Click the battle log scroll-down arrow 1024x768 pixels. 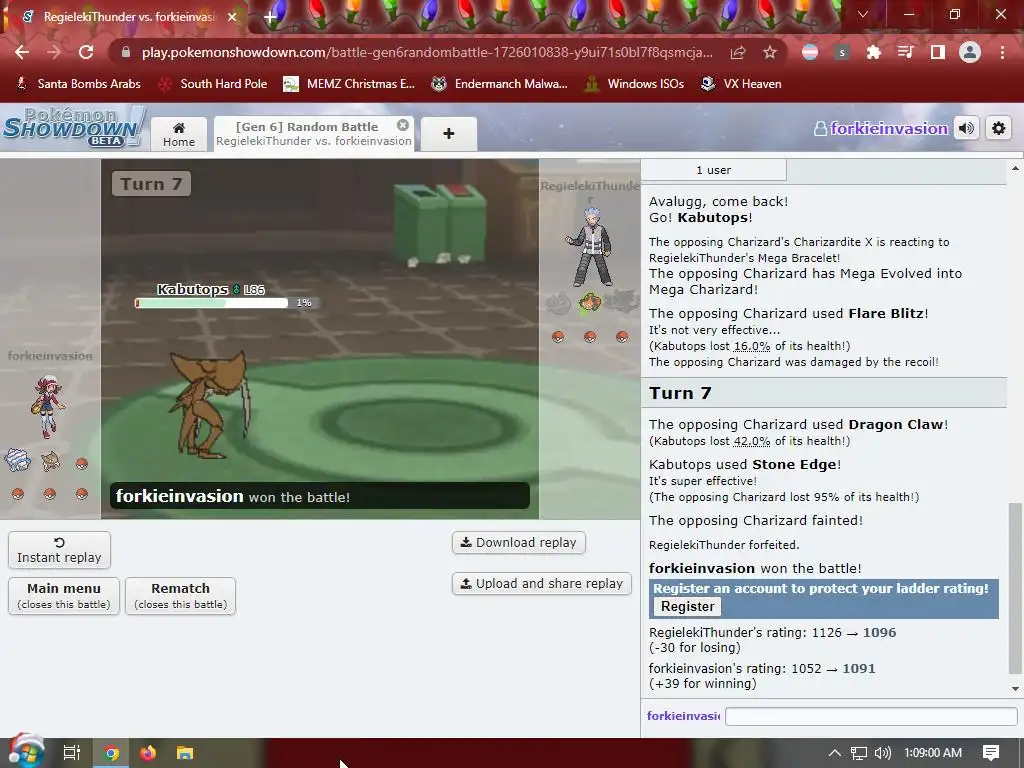(1015, 688)
